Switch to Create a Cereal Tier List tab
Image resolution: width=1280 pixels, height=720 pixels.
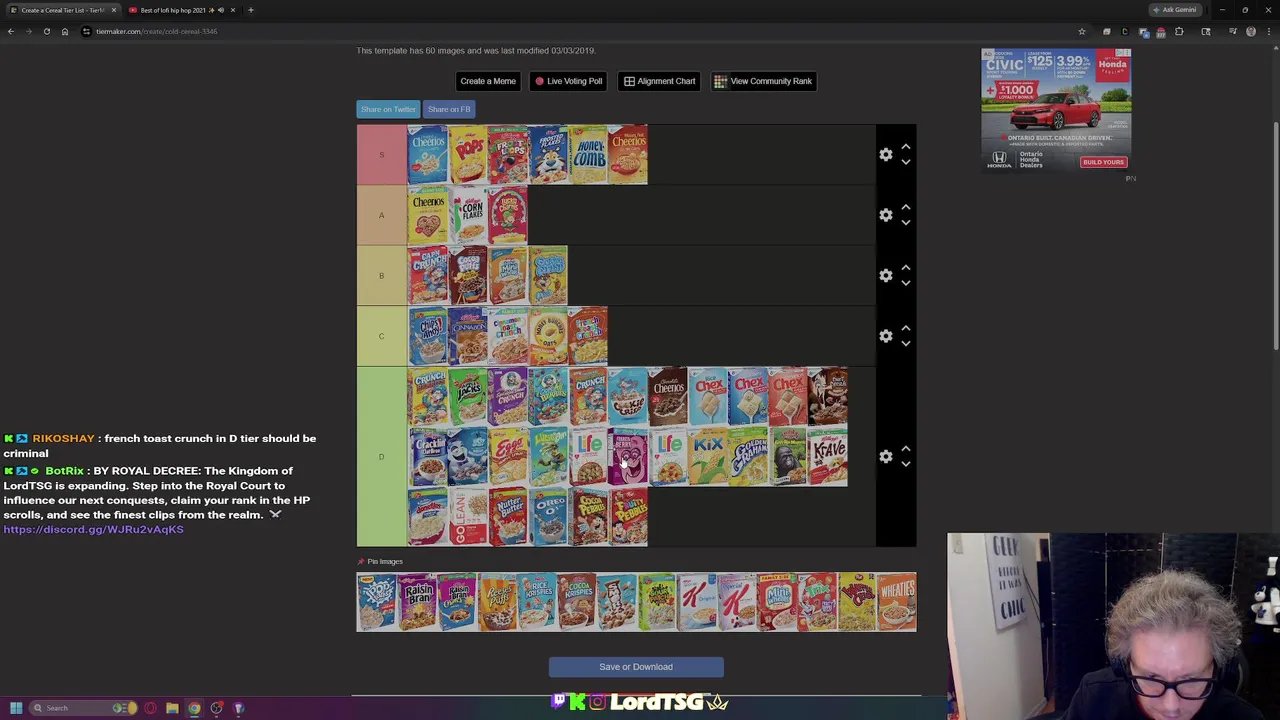tap(62, 10)
